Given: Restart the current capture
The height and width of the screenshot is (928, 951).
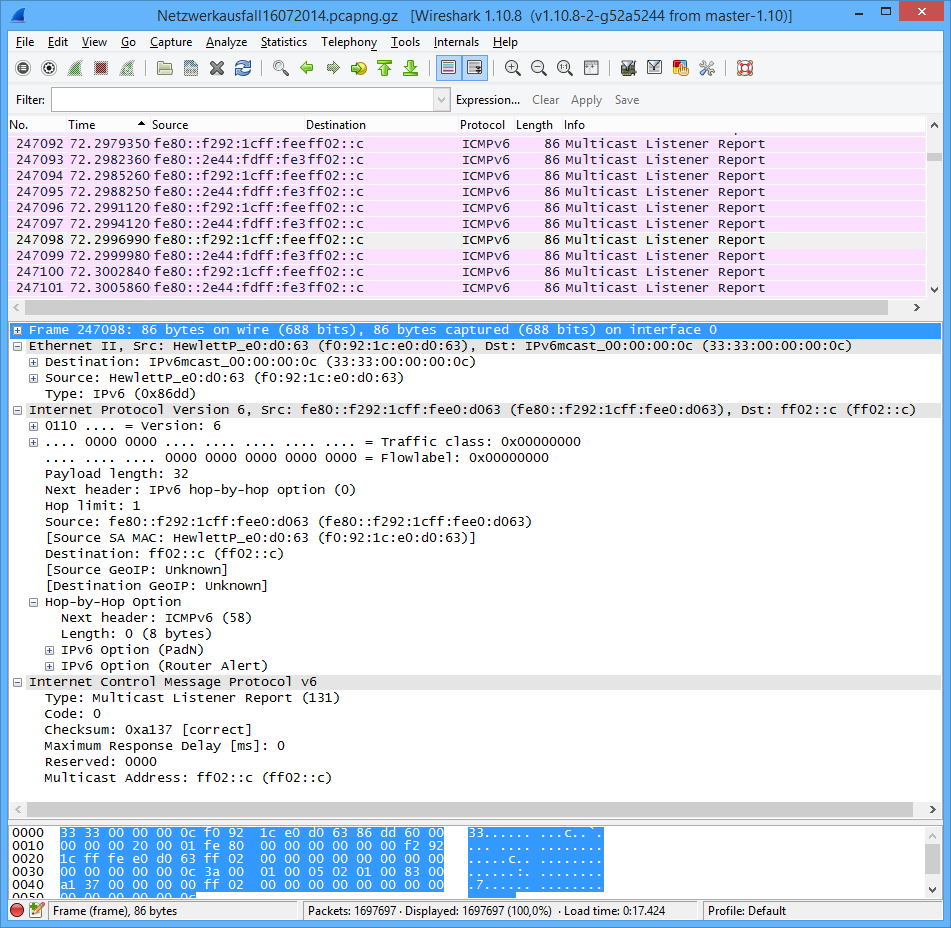Looking at the screenshot, I should (127, 68).
